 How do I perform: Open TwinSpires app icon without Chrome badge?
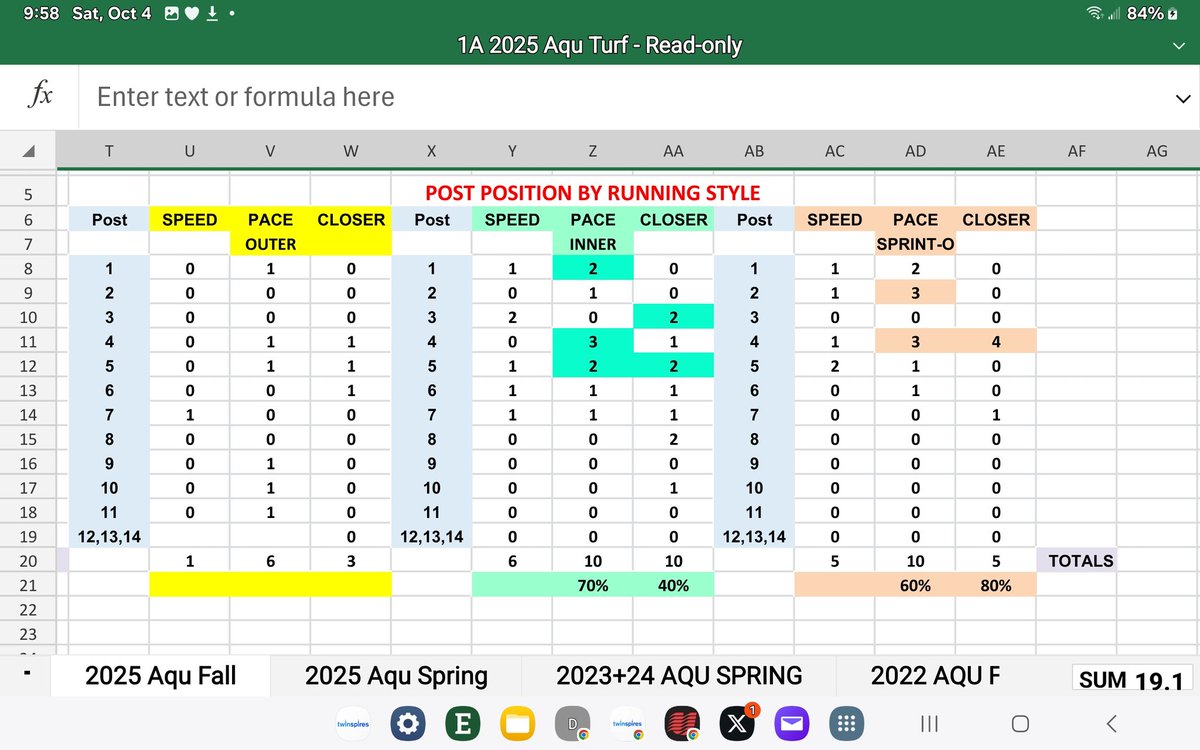[352, 724]
